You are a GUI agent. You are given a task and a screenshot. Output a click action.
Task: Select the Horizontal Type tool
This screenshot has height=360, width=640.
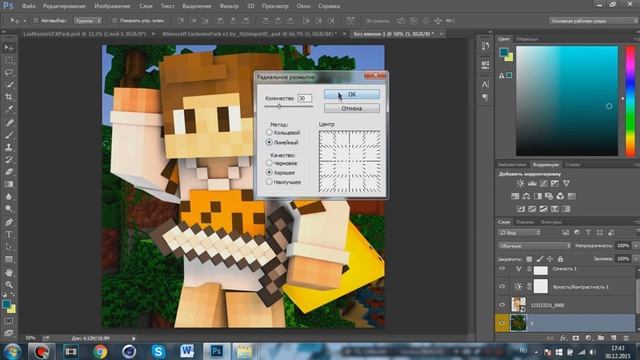pos(9,234)
